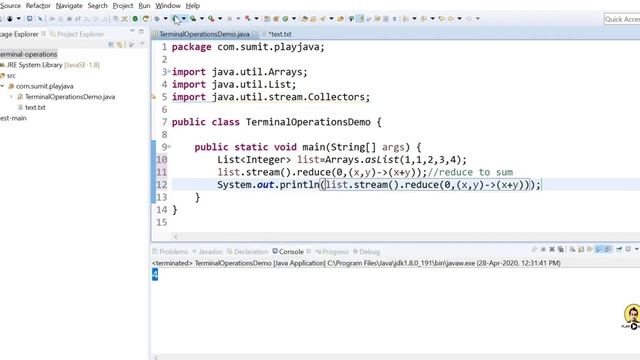Image resolution: width=640 pixels, height=360 pixels.
Task: Open the Refactor menu
Action: tap(38, 6)
